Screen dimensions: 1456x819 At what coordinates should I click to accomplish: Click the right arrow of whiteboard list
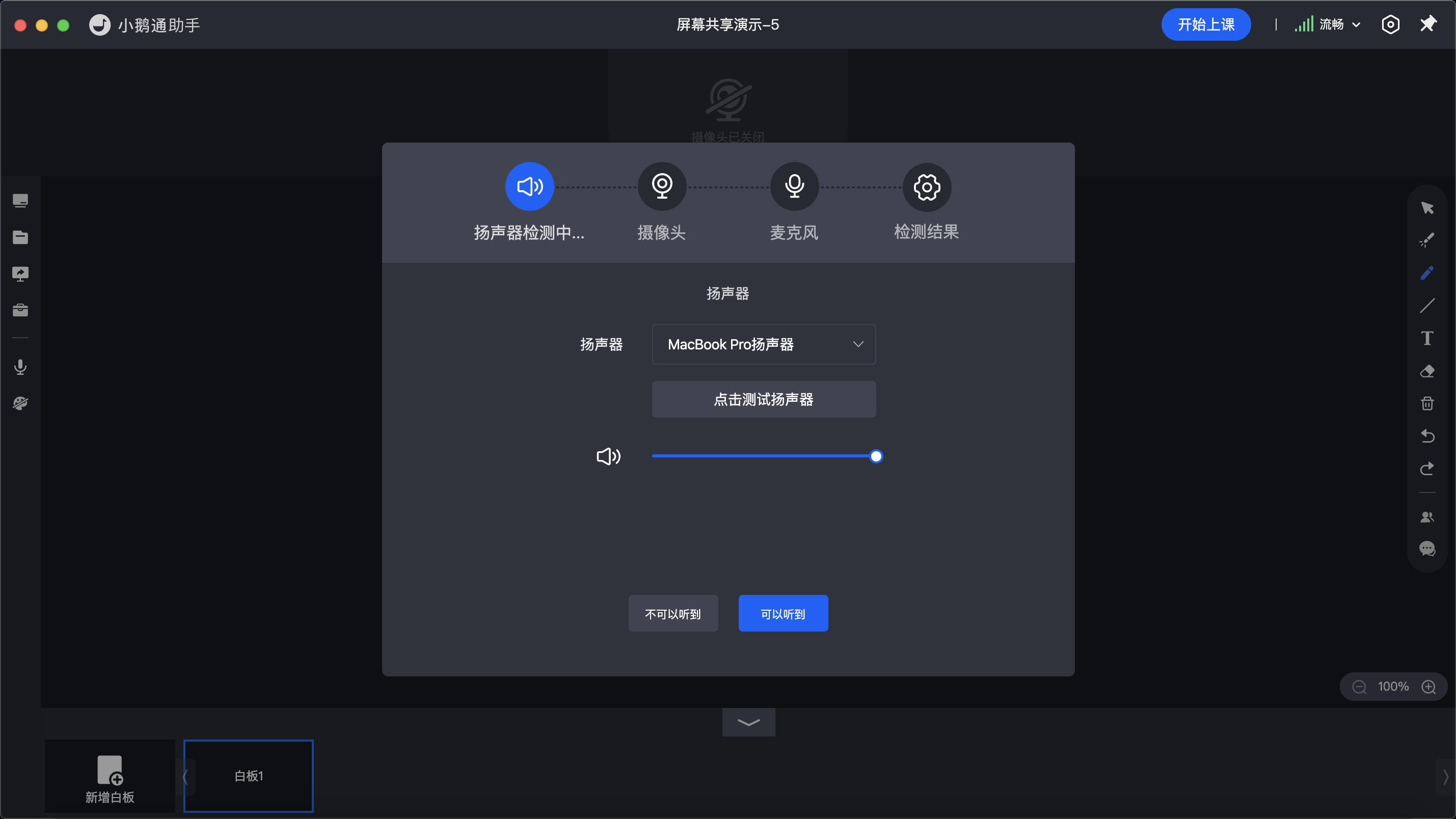click(x=1446, y=777)
